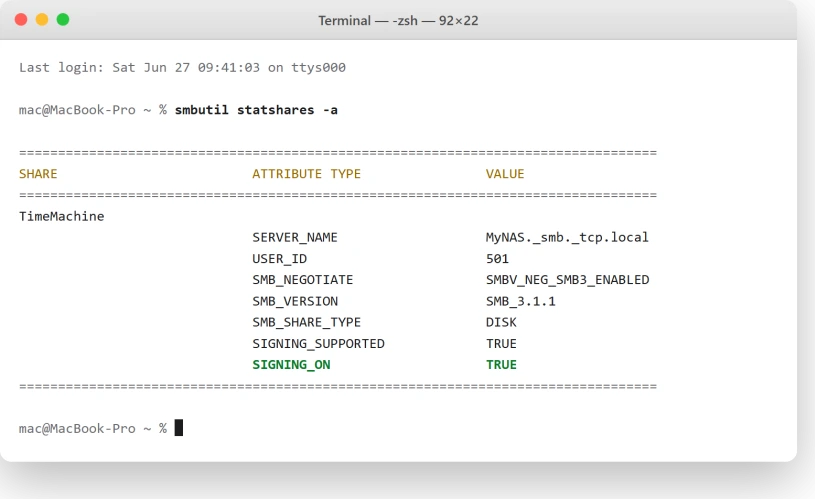Click the green TRUE value for SIGNING_ON

[x=501, y=365]
